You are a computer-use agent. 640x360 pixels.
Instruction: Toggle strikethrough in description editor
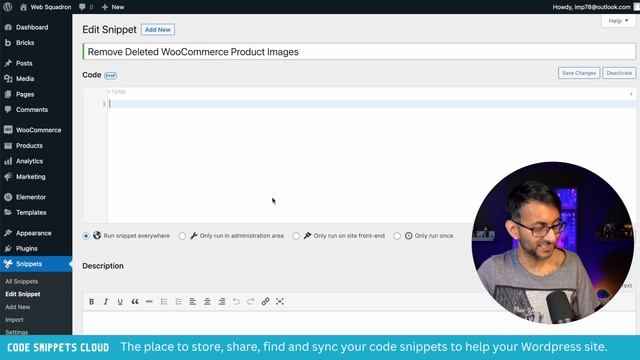click(149, 302)
